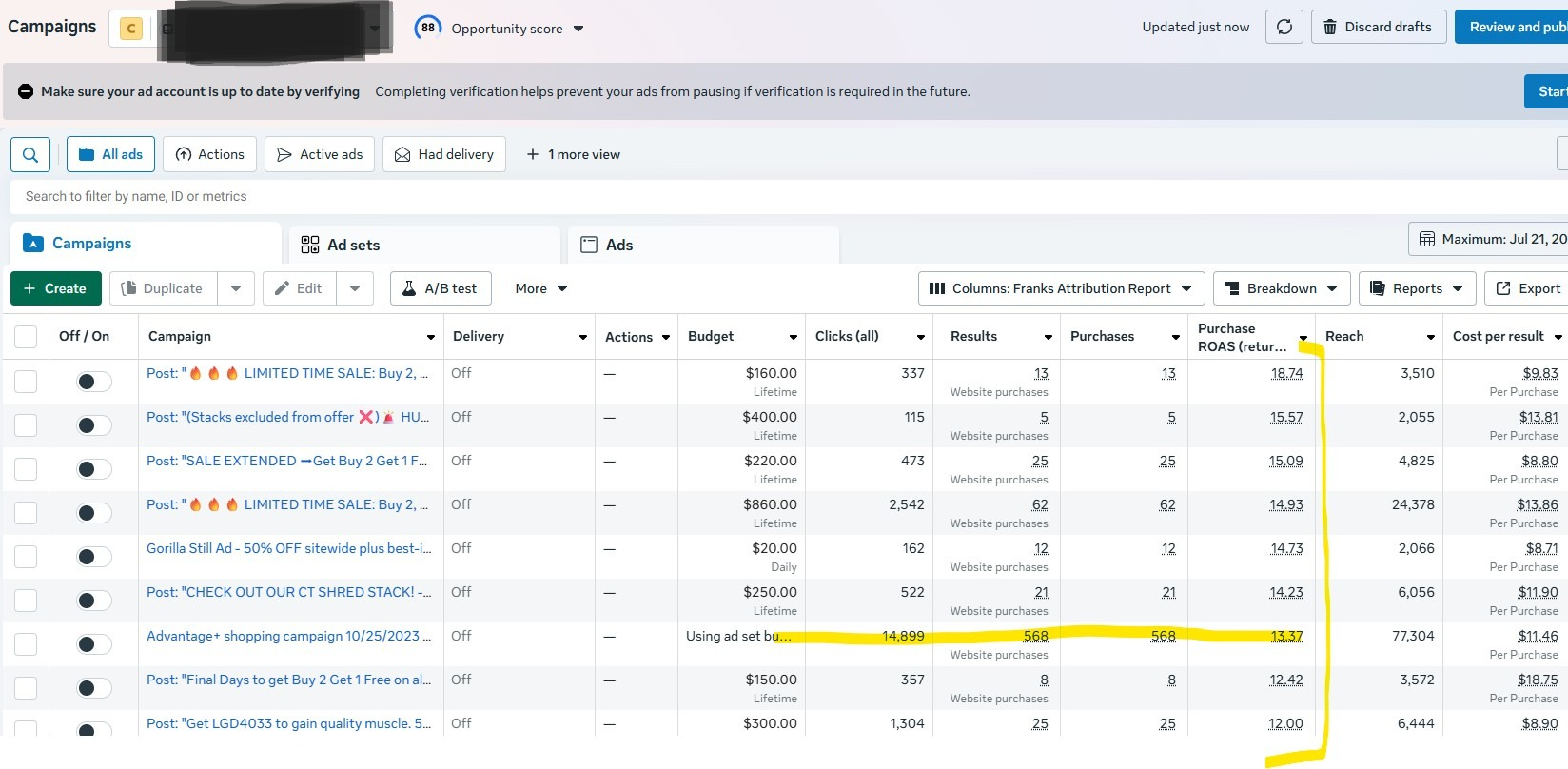
Task: Click the Cost per result column header
Action: coord(1498,336)
